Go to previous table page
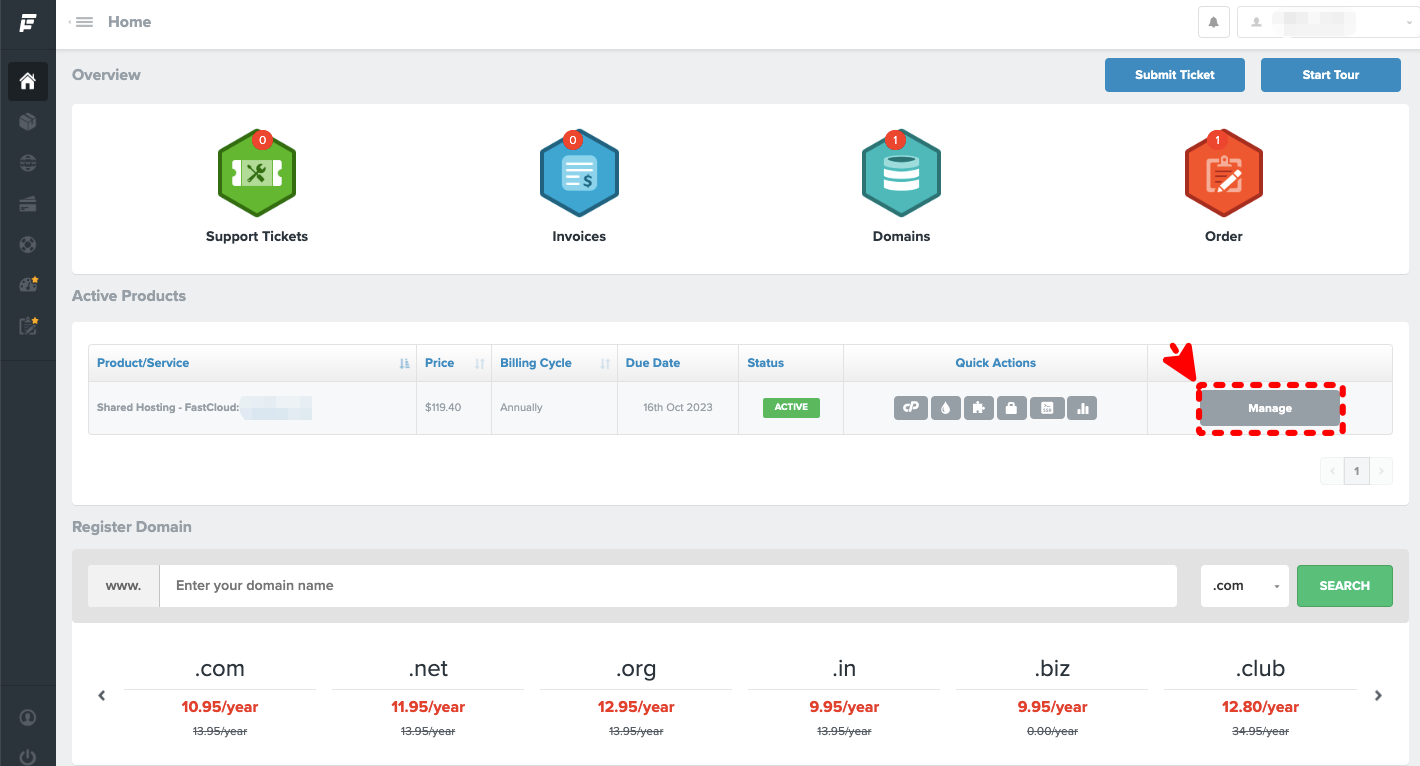1420x766 pixels. (1332, 471)
